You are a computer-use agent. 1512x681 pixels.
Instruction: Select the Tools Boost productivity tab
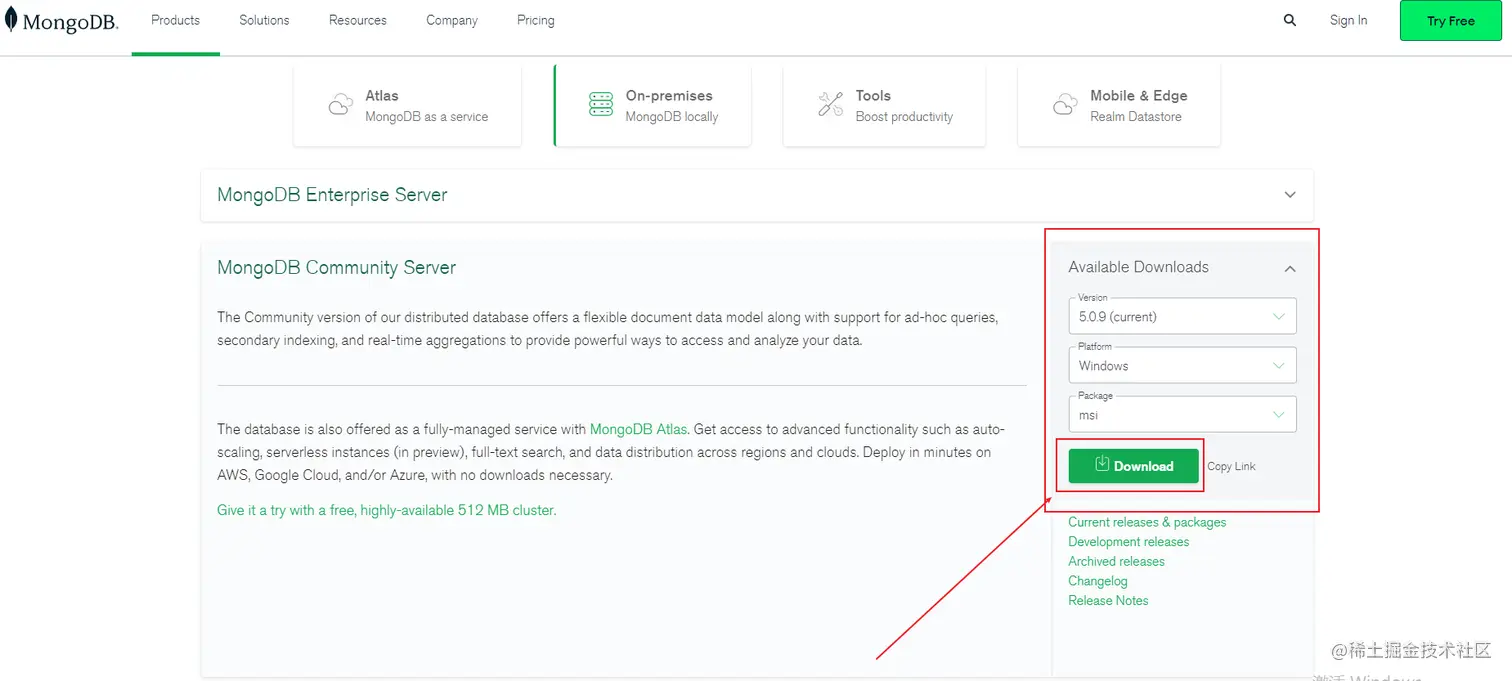tap(884, 105)
